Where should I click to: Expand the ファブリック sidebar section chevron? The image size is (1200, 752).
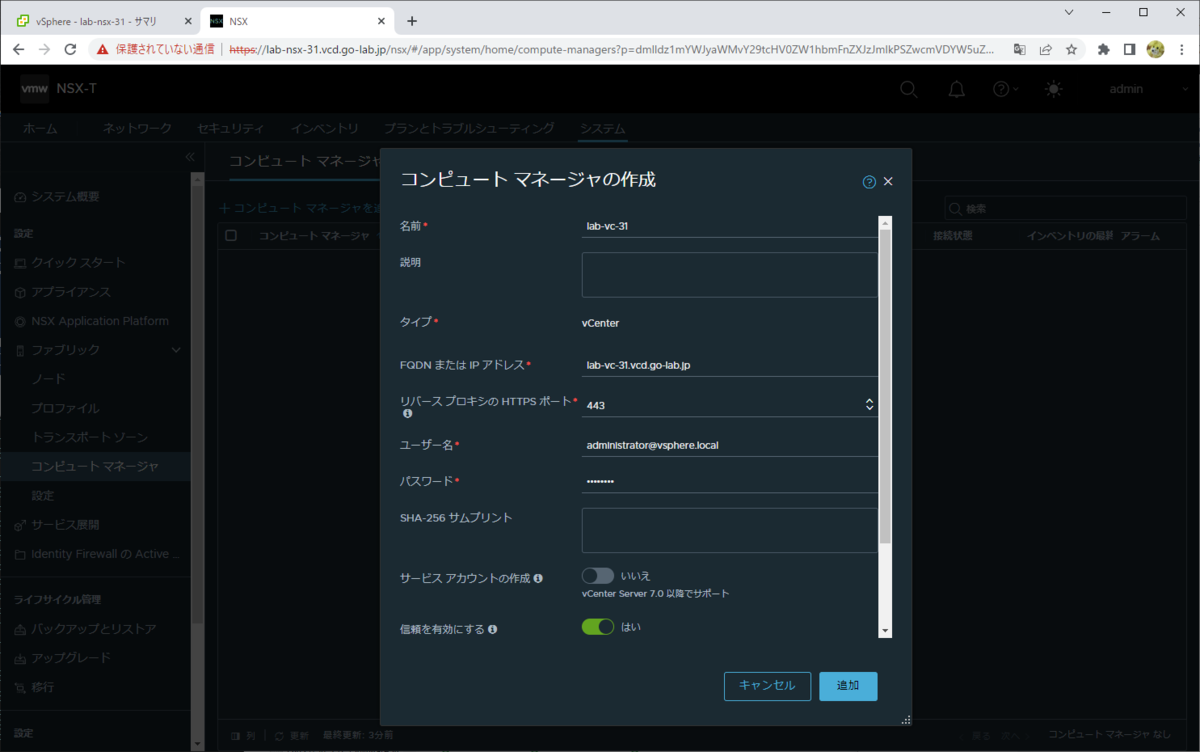(177, 350)
